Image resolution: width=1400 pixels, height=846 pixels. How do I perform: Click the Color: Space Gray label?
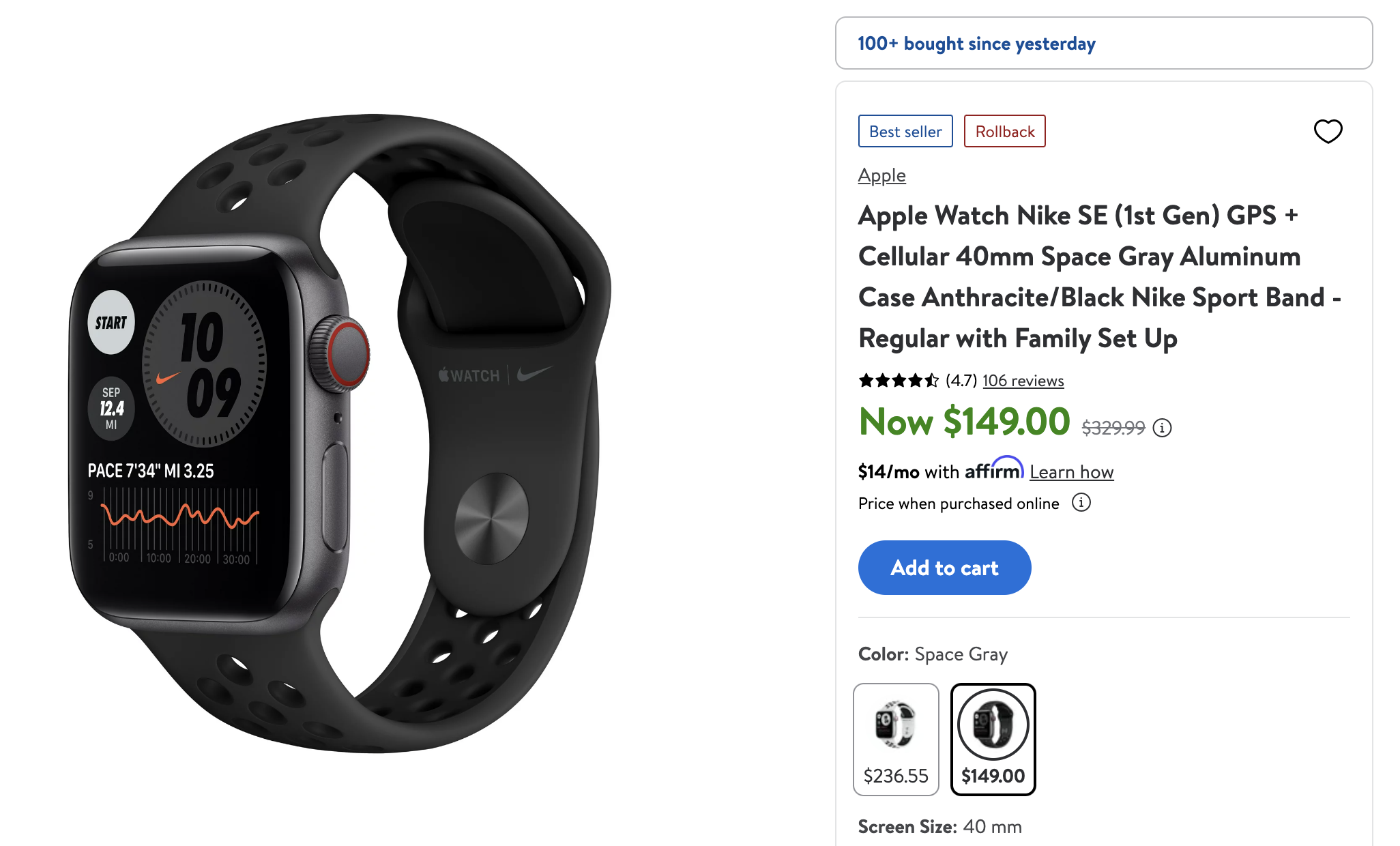coord(933,654)
